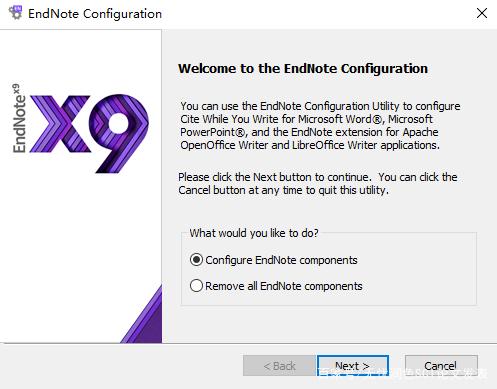Click the empty area inside the options group box

pyautogui.click(x=417, y=273)
